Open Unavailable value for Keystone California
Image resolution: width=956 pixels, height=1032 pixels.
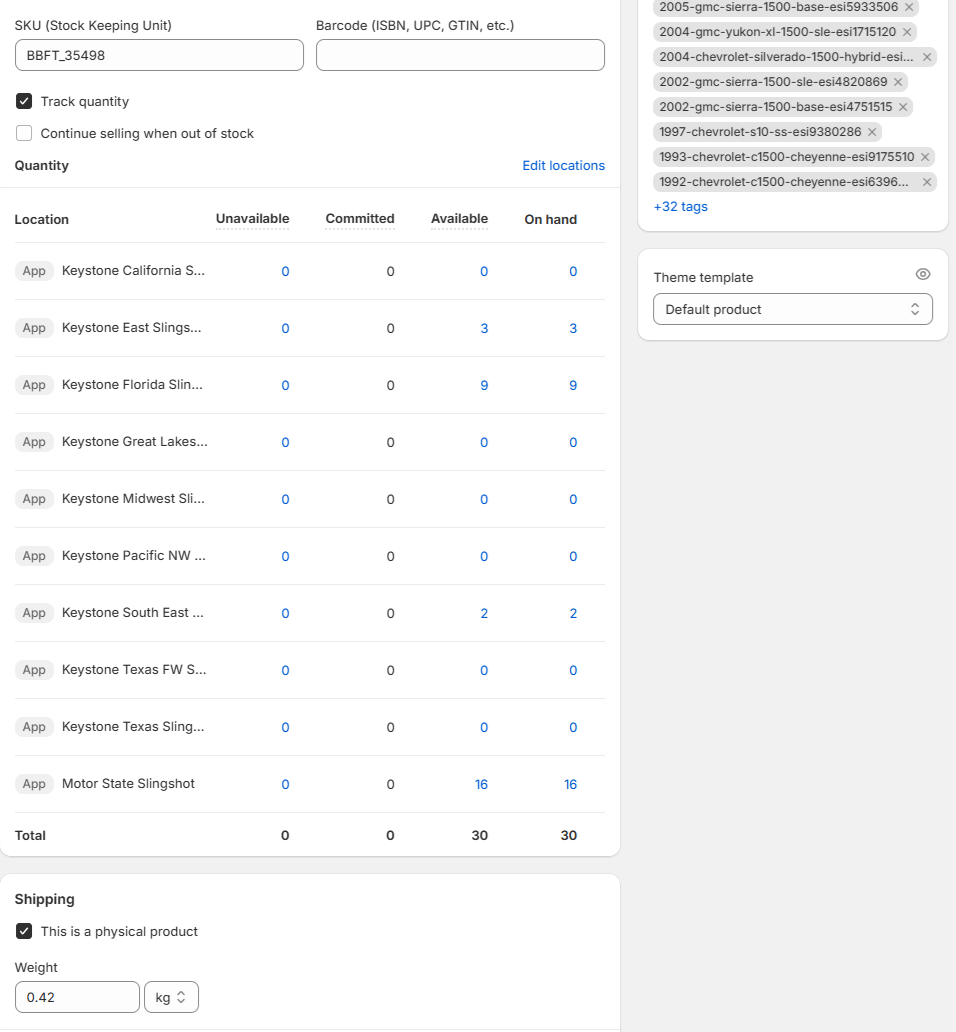pos(286,272)
